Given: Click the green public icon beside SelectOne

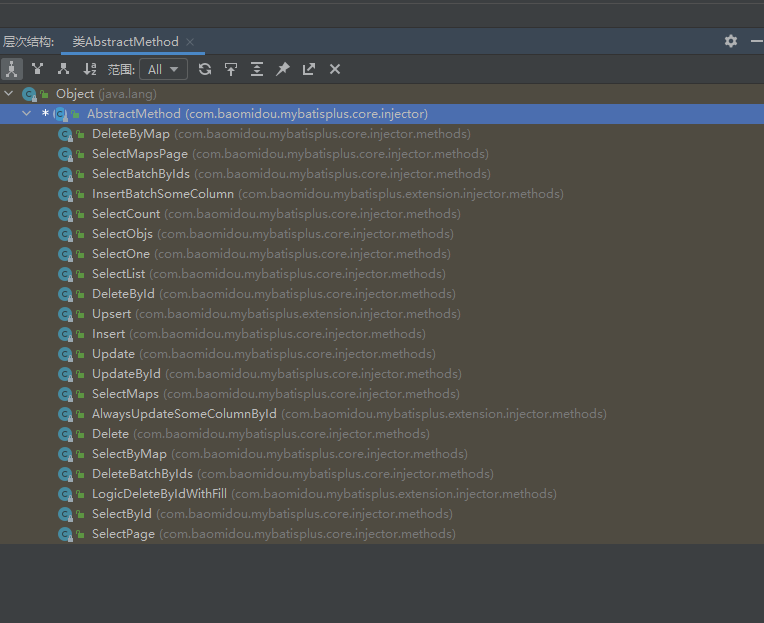Looking at the screenshot, I should pyautogui.click(x=81, y=254).
